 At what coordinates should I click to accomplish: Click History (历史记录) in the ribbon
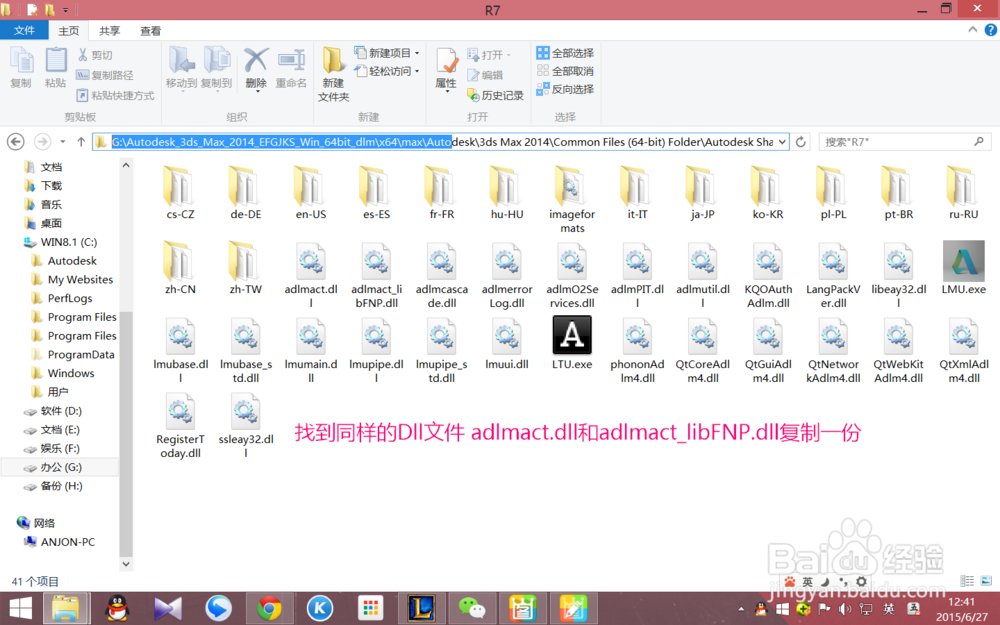point(496,96)
